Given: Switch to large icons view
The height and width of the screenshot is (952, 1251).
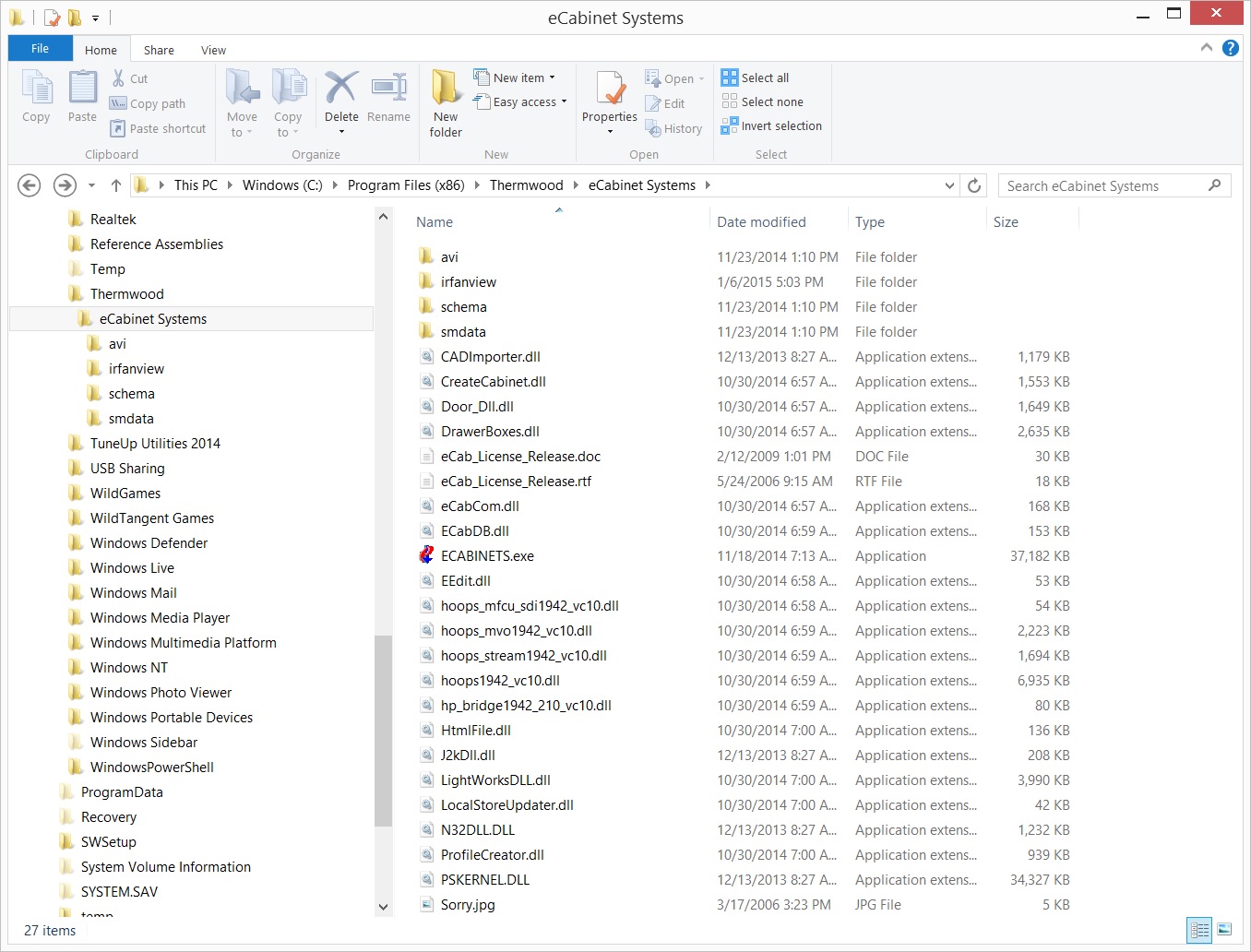Looking at the screenshot, I should [x=1224, y=930].
